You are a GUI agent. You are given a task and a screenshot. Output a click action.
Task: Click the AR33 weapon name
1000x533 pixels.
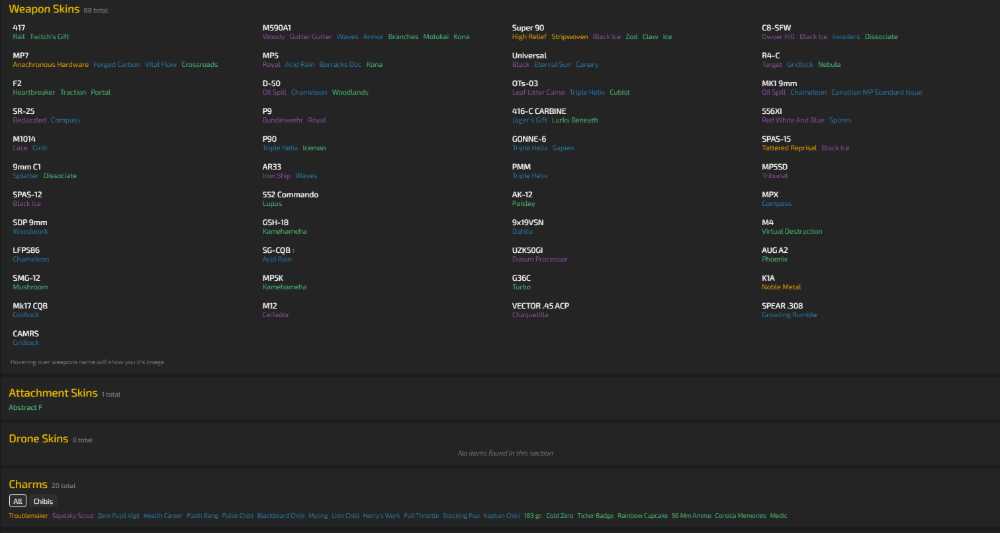pos(272,167)
